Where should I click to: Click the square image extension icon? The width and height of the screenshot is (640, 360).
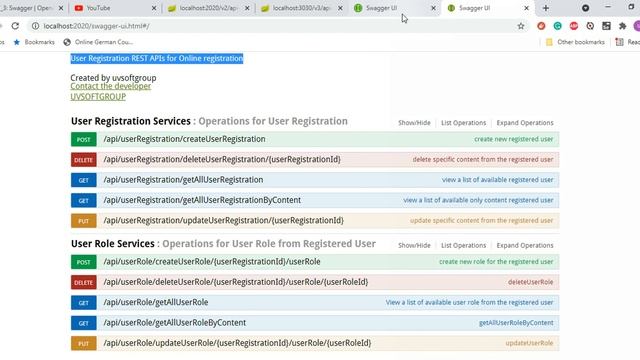point(606,26)
